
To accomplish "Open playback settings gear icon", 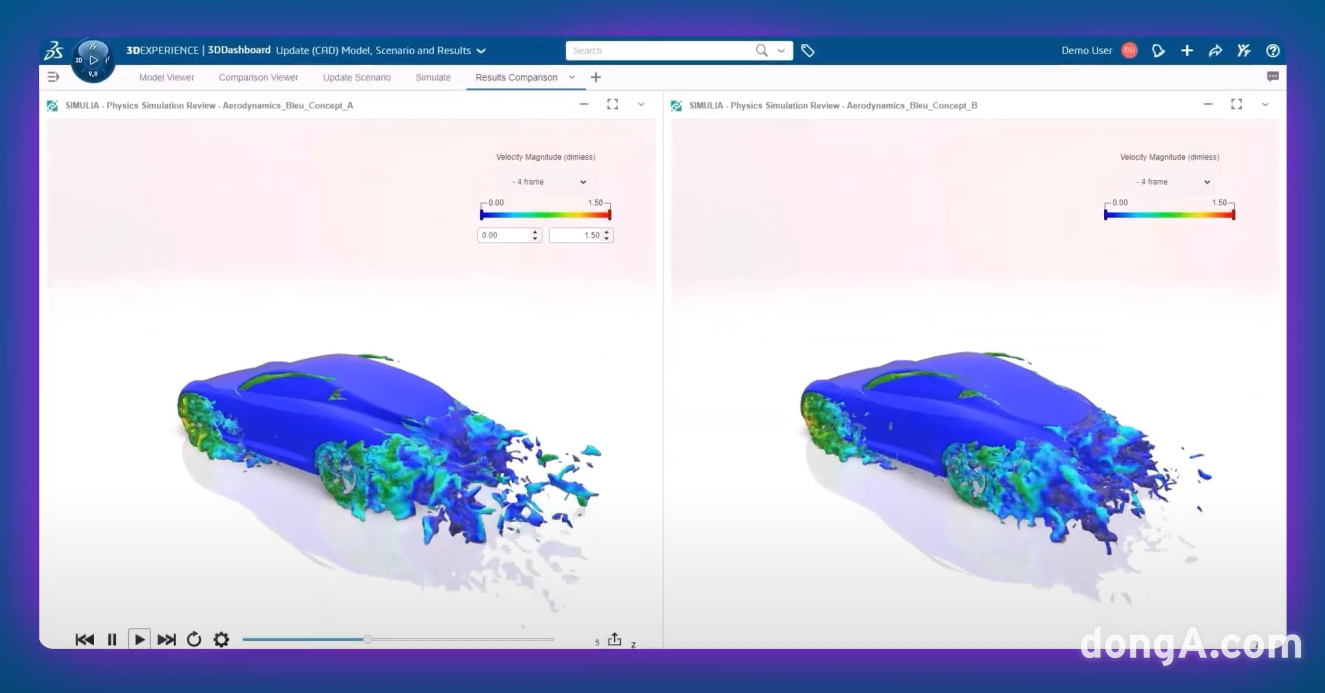I will [221, 639].
